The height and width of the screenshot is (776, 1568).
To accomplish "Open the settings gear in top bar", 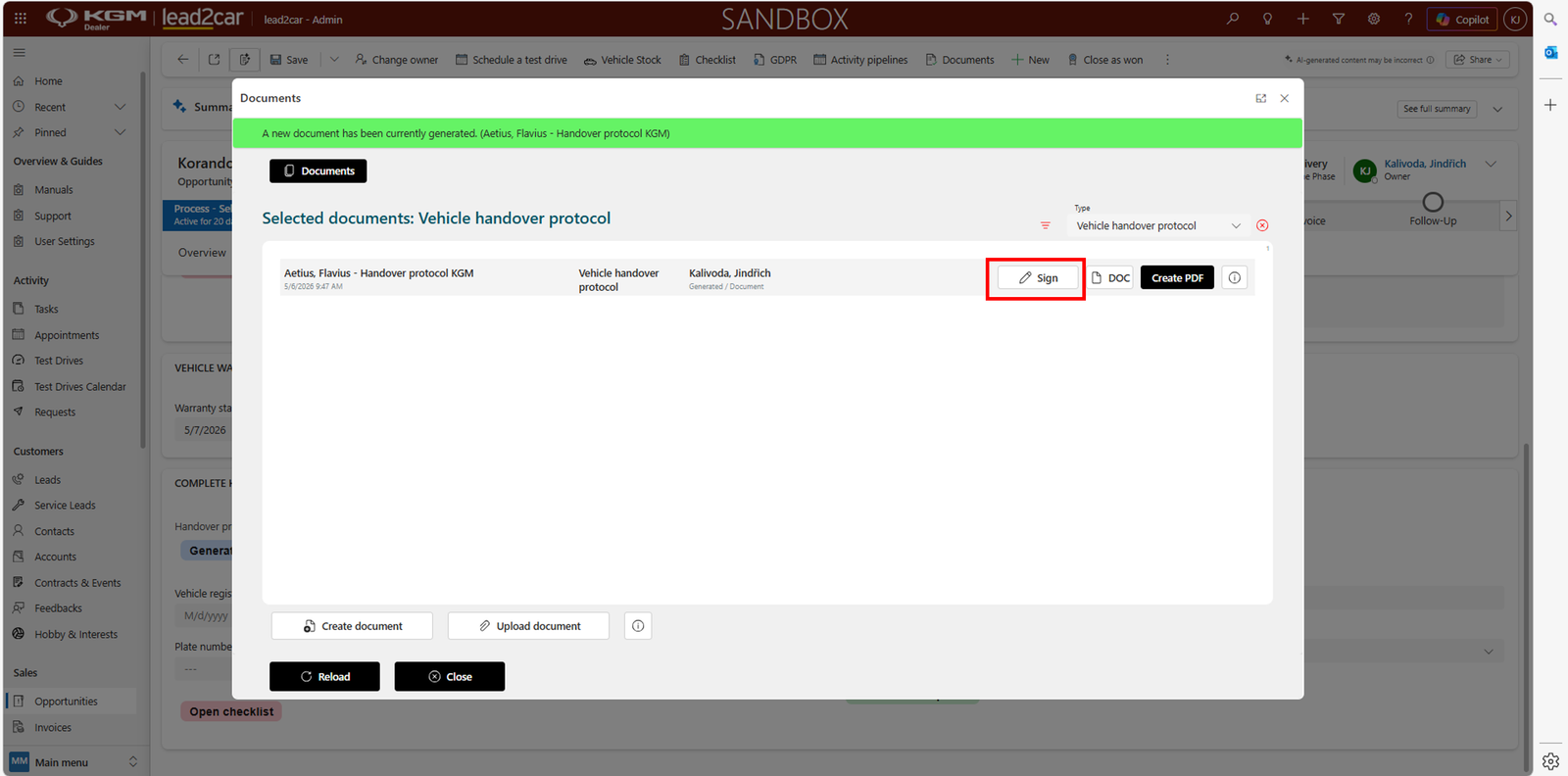I will point(1374,19).
